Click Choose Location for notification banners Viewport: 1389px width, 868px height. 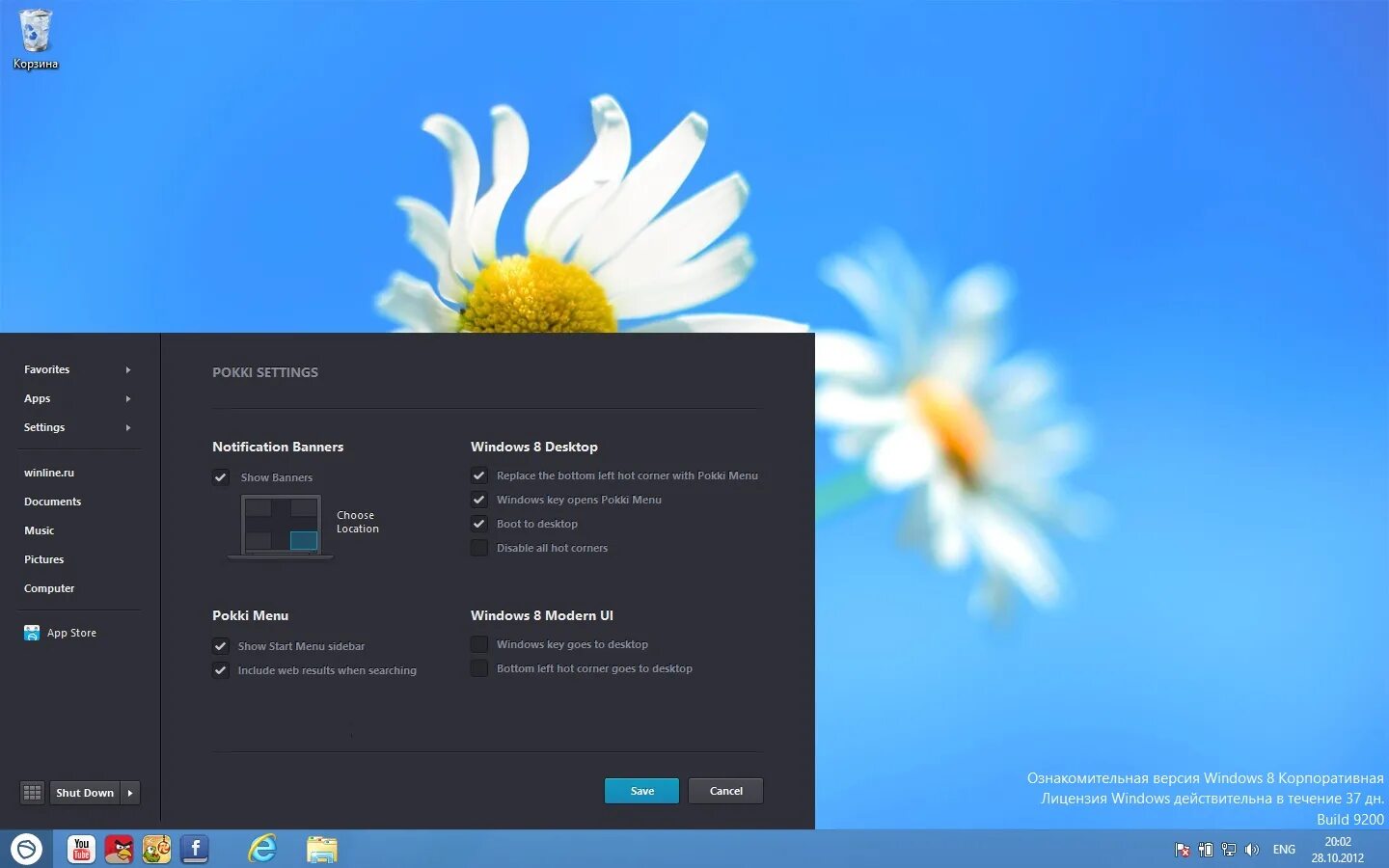click(357, 522)
